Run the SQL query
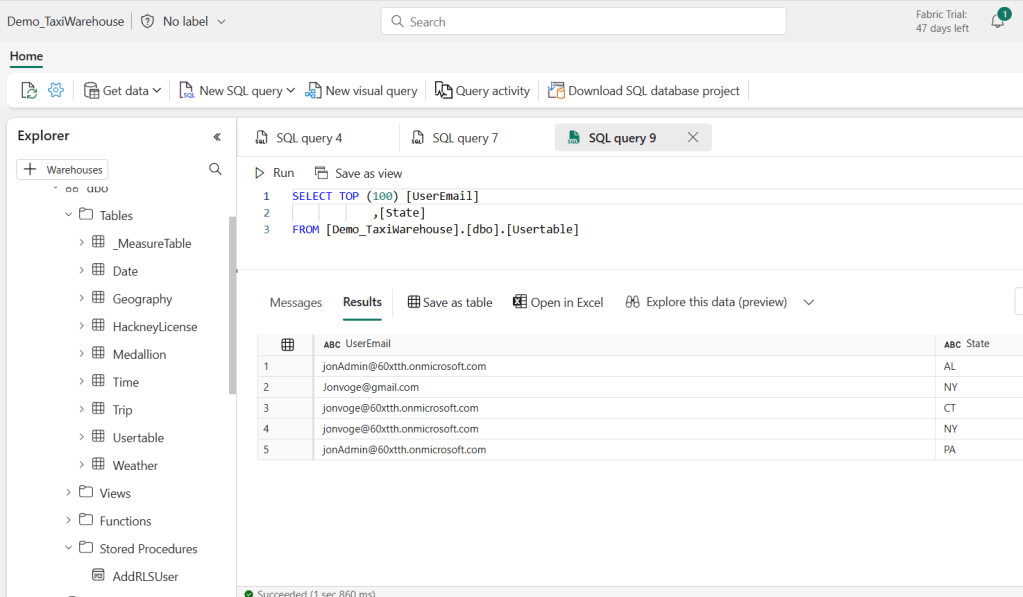The image size is (1023, 597). pyautogui.click(x=274, y=173)
